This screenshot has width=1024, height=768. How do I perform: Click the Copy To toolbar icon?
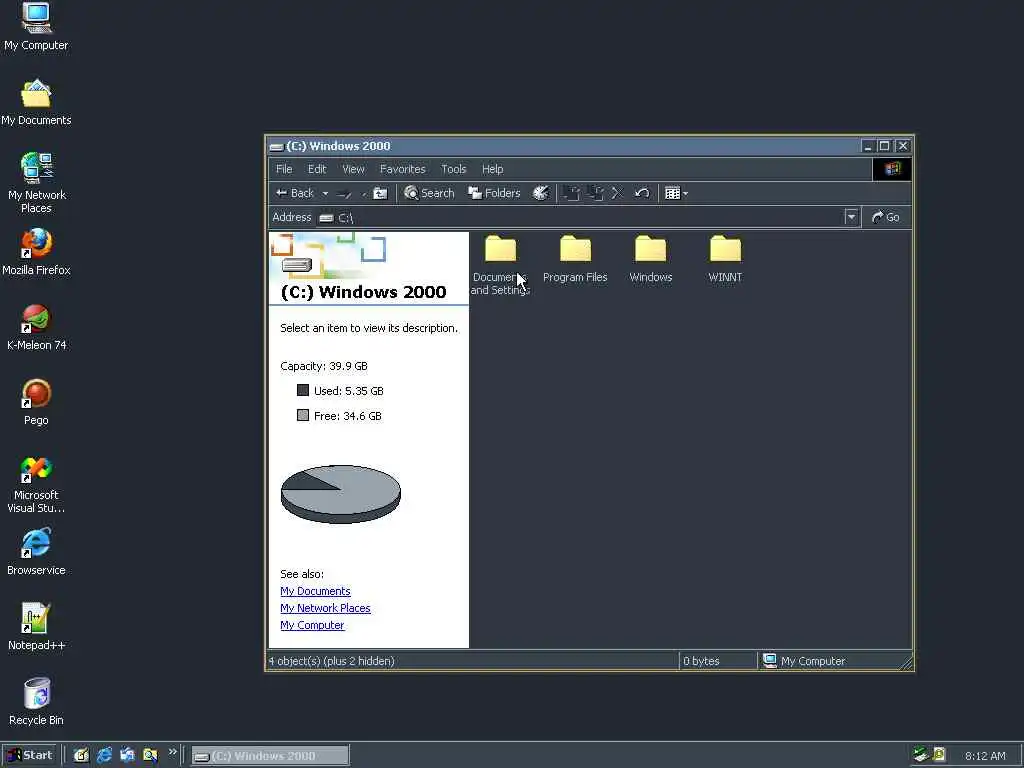595,193
